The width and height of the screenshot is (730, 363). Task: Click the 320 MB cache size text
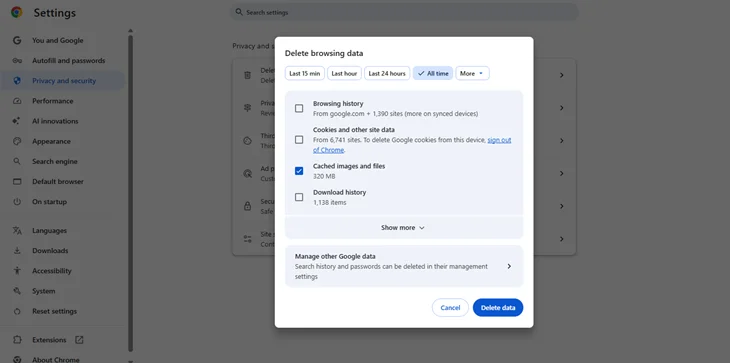coord(324,176)
